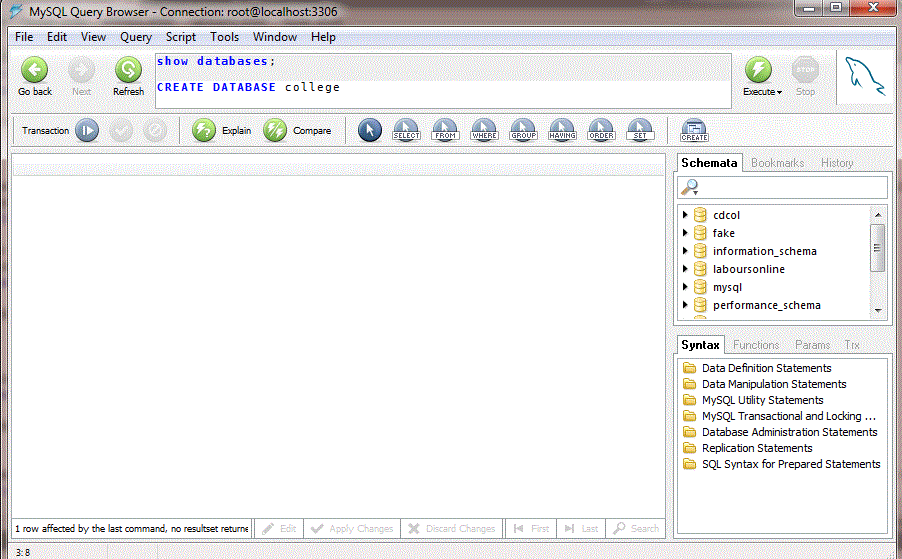902x559 pixels.
Task: Select the SET clause tool
Action: pos(640,130)
